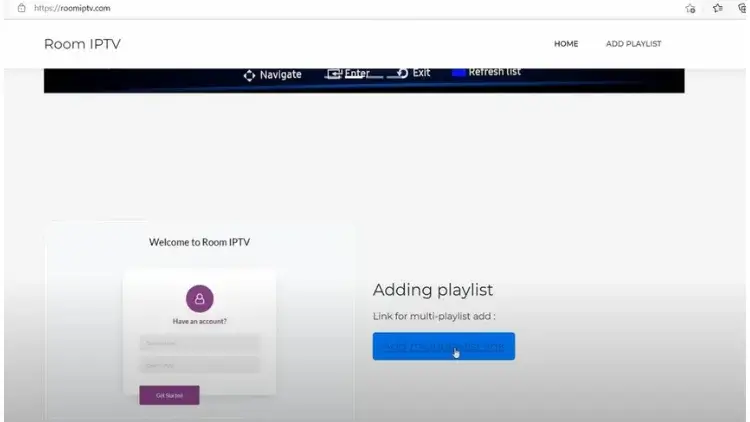The height and width of the screenshot is (422, 750).
Task: Click the Enter key icon in banner
Action: click(x=333, y=74)
